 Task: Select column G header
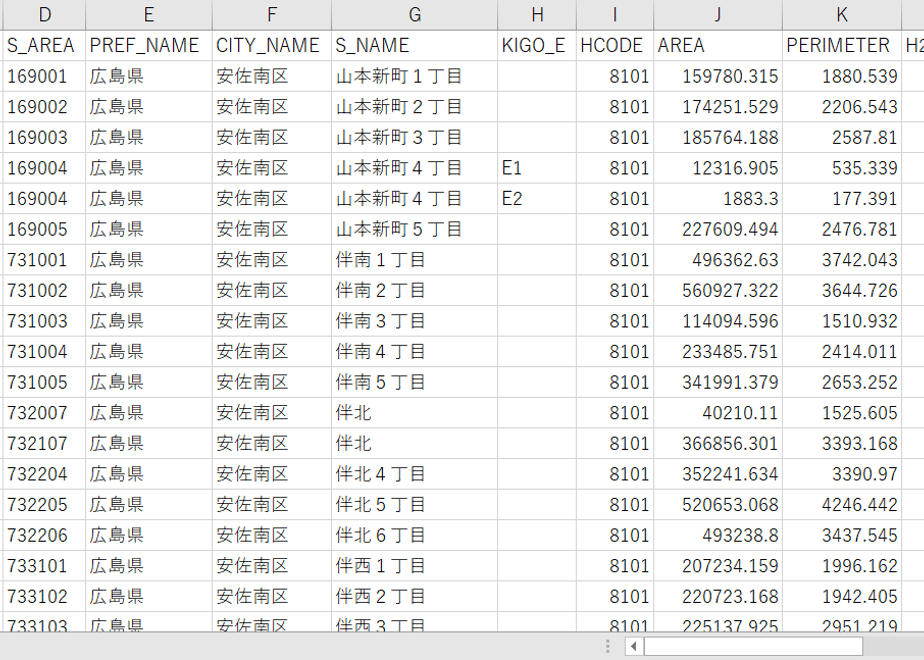click(x=414, y=15)
